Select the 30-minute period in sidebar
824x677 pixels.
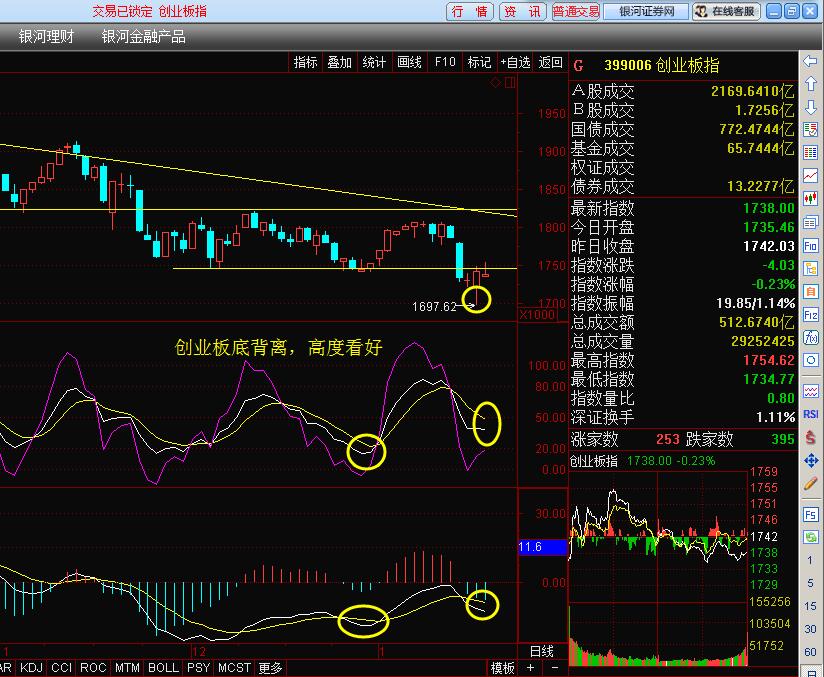tap(810, 629)
